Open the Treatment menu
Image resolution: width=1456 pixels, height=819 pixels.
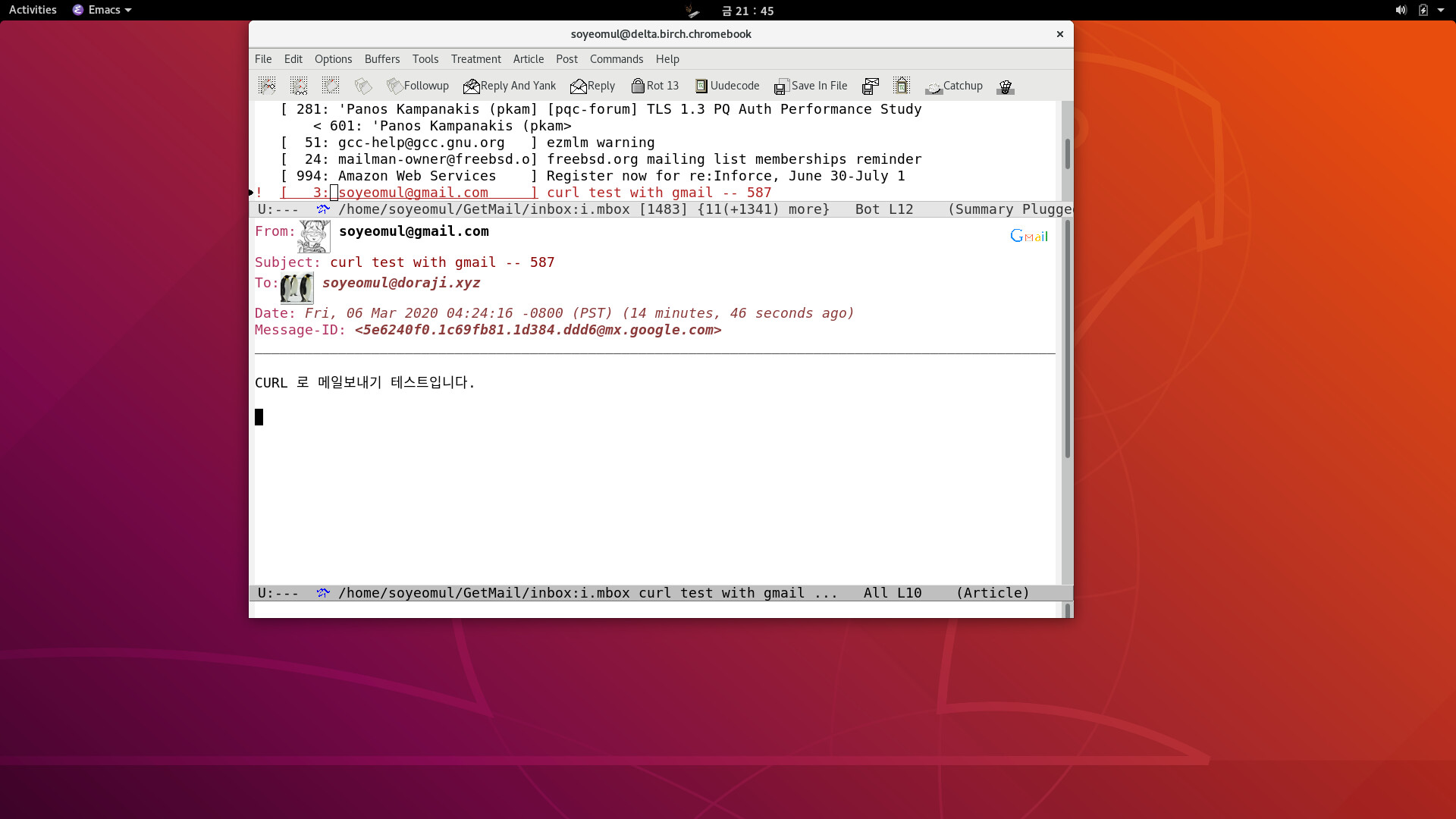point(476,59)
